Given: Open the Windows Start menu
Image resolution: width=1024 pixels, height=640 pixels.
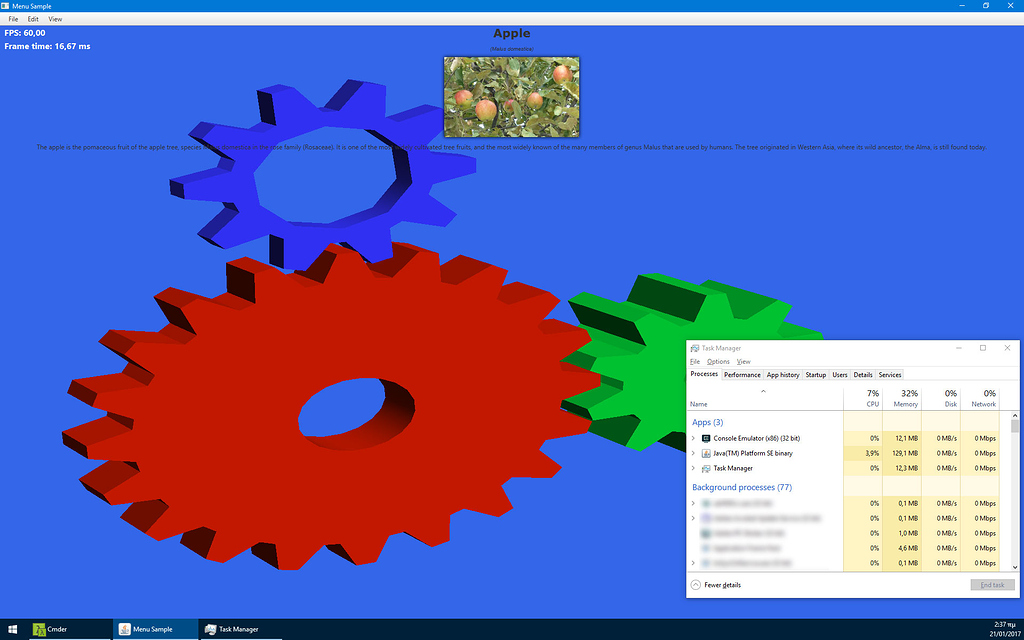Looking at the screenshot, I should [12, 629].
